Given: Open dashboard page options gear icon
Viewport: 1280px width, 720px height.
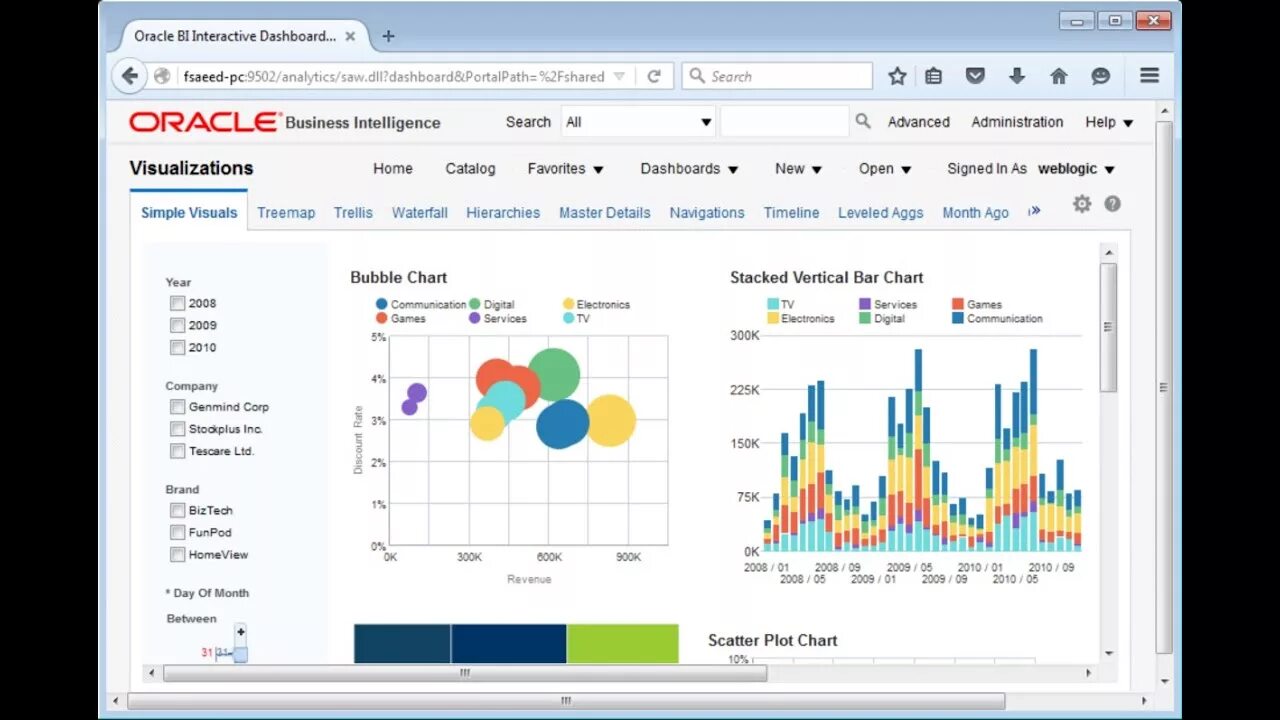Looking at the screenshot, I should pyautogui.click(x=1082, y=204).
